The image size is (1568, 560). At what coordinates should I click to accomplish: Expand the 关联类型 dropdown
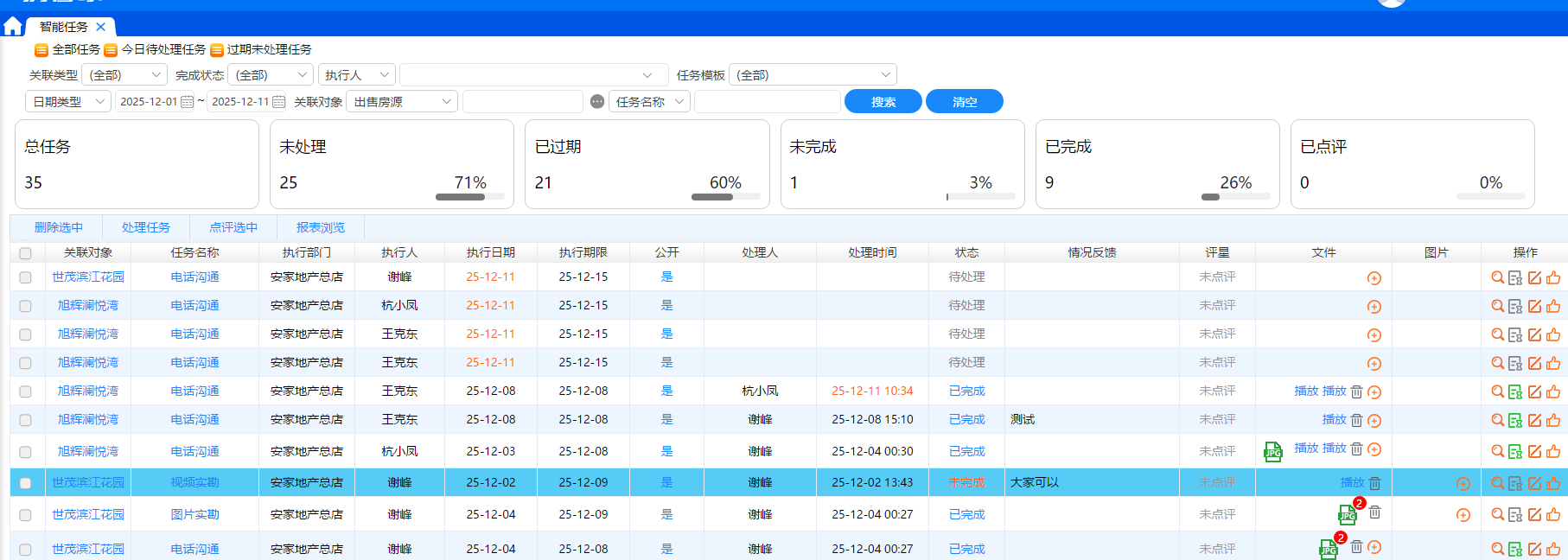coord(125,75)
